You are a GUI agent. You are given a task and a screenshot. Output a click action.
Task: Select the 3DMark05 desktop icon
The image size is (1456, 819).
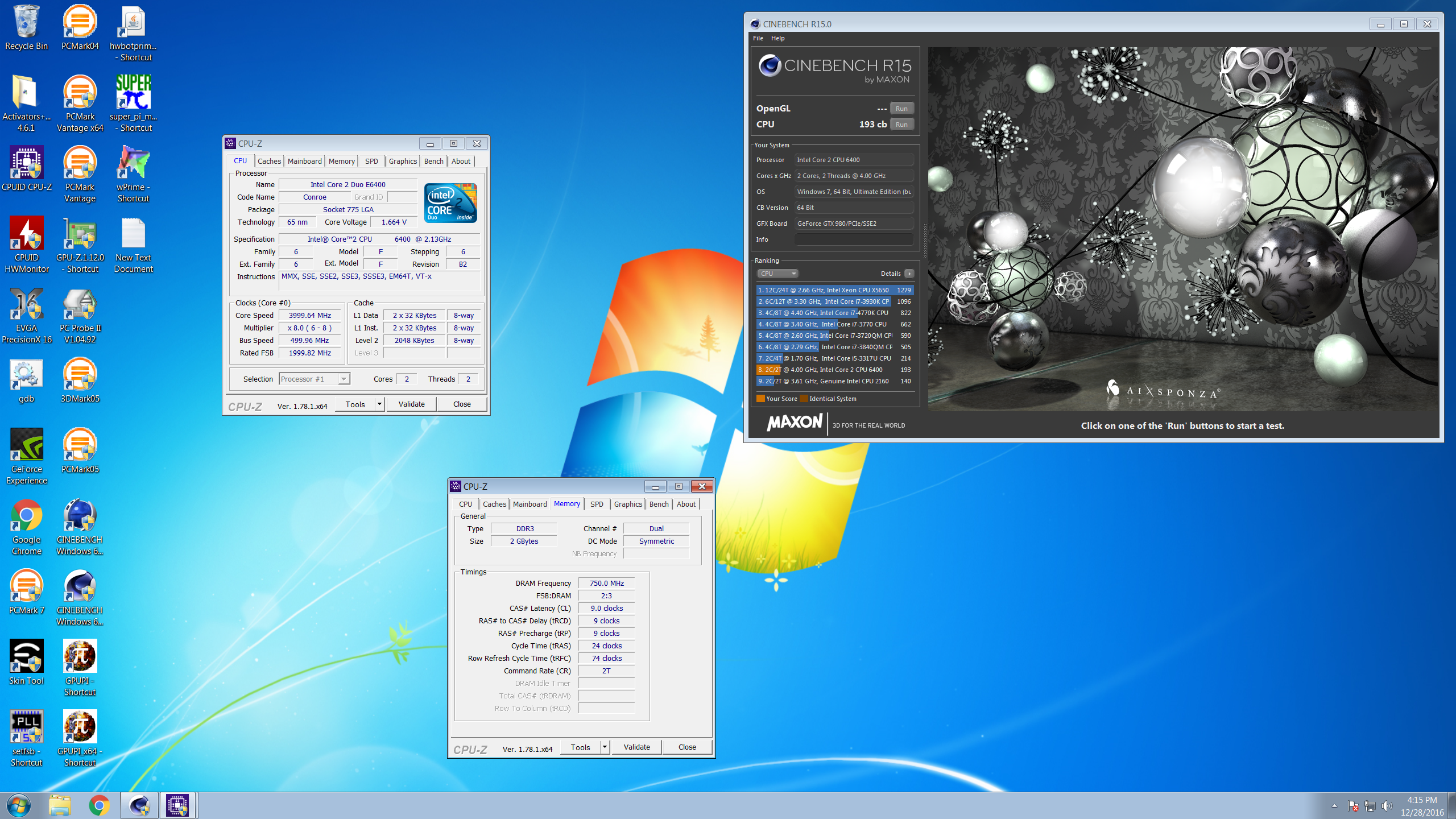[x=80, y=381]
